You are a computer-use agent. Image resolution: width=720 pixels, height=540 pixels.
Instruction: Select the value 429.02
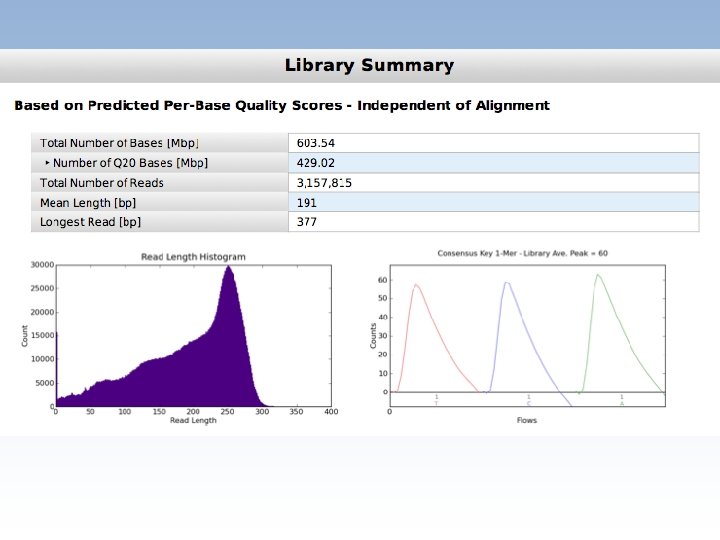click(315, 163)
